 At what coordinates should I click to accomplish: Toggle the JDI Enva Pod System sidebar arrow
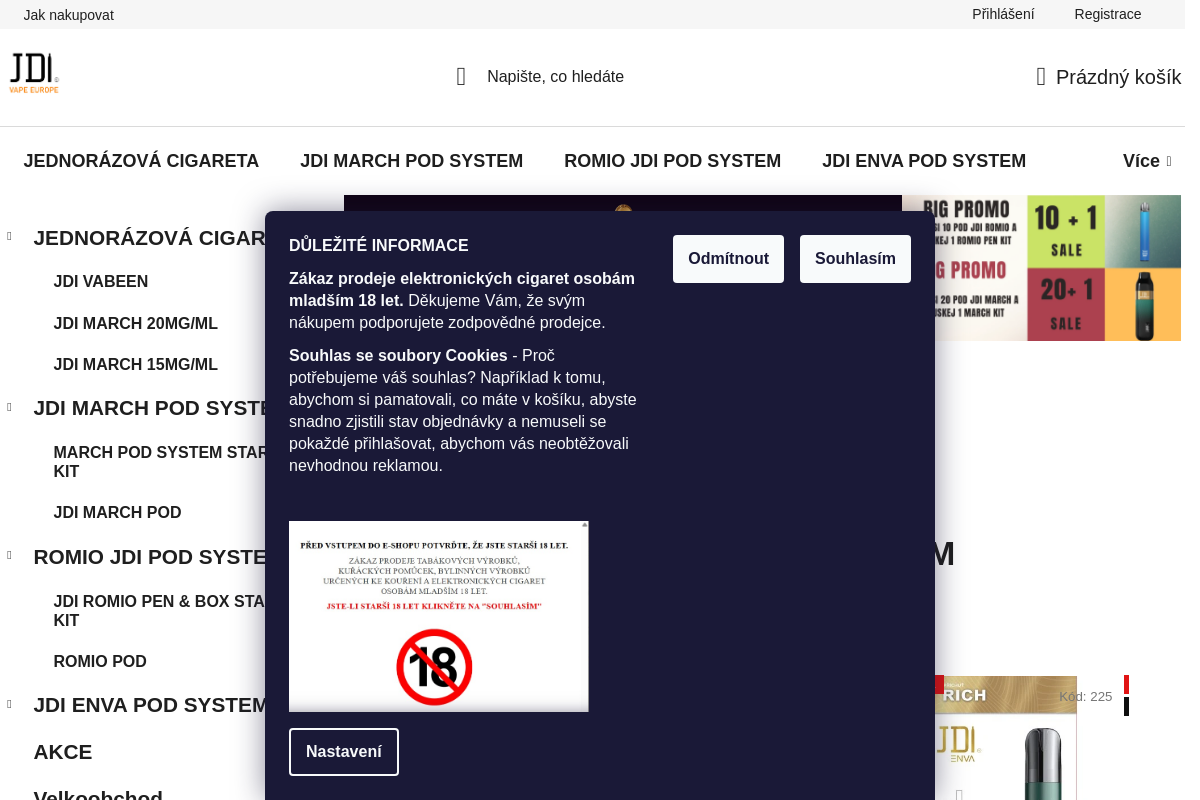click(x=10, y=704)
